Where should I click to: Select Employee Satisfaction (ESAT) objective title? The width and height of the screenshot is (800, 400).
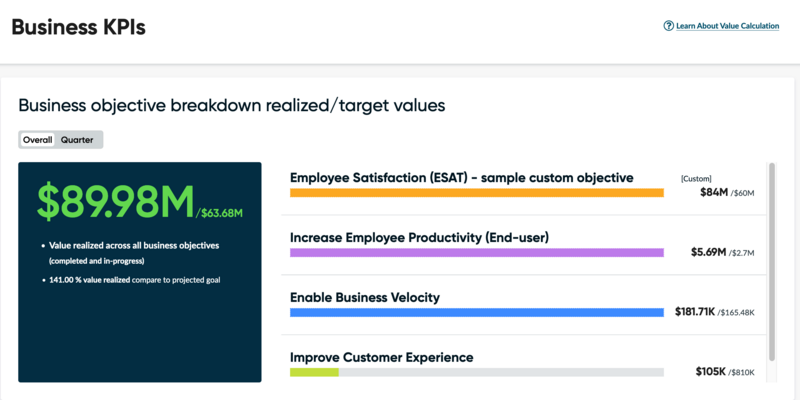(462, 178)
